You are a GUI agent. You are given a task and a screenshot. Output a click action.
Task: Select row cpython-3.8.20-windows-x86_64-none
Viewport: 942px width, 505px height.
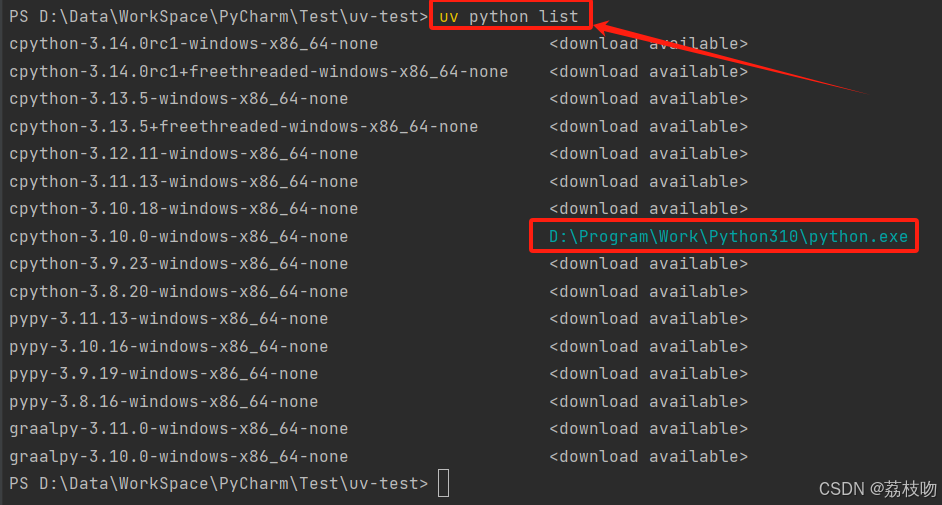click(x=178, y=292)
